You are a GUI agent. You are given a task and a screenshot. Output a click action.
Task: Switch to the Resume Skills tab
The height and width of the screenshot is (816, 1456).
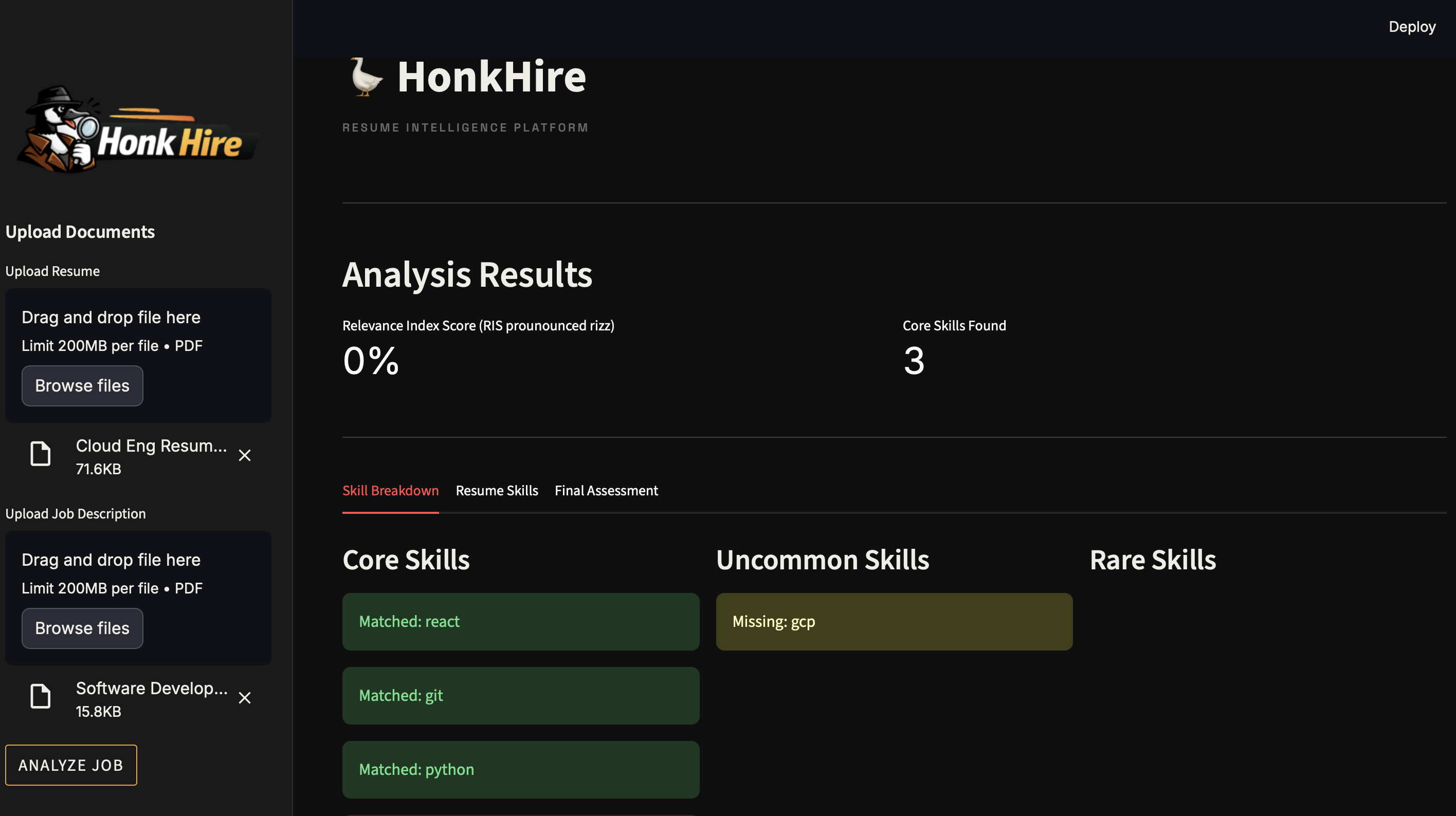[497, 491]
